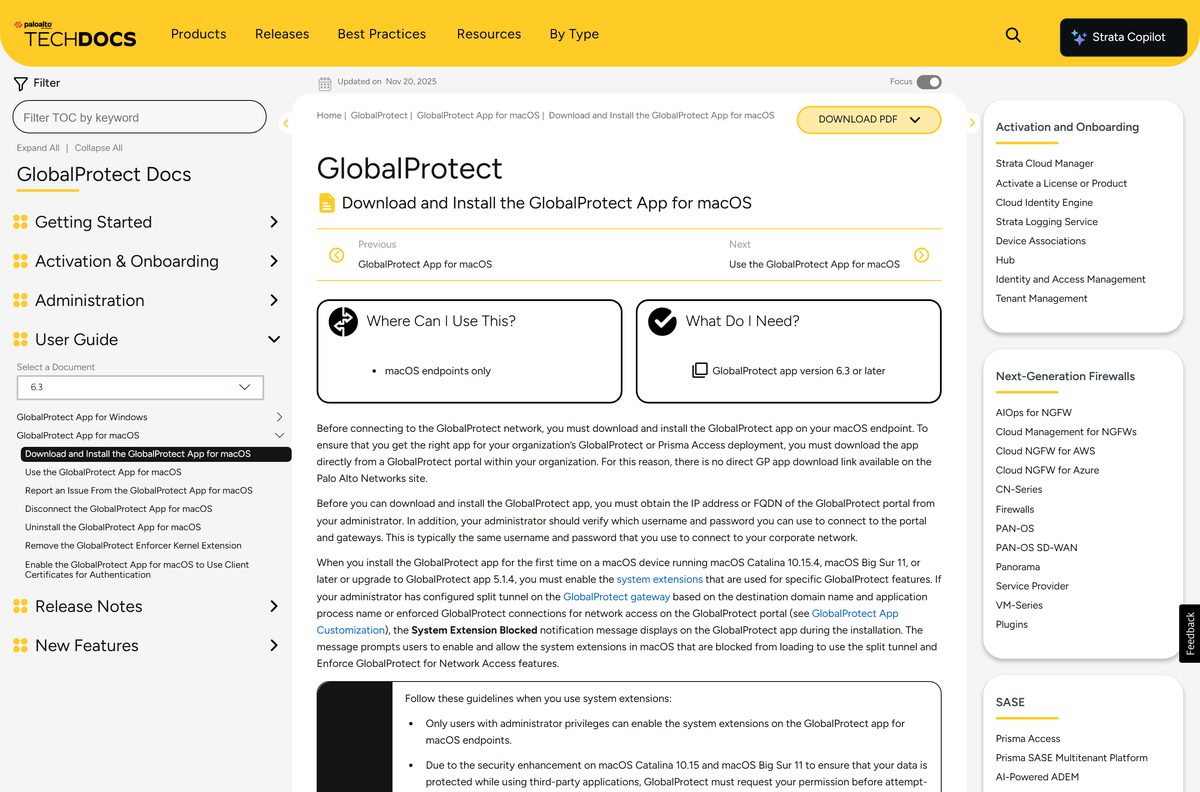Open the system extensions link
The height and width of the screenshot is (792, 1200).
pyautogui.click(x=659, y=579)
